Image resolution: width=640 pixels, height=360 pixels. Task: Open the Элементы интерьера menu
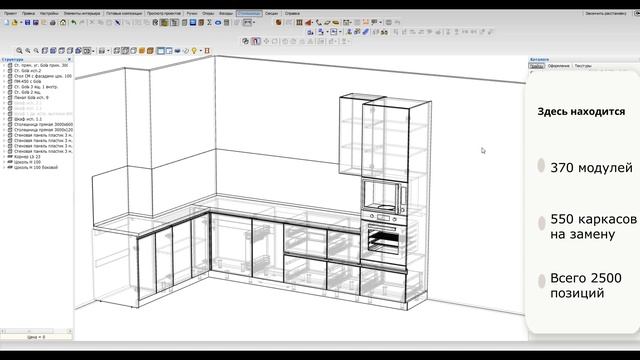pyautogui.click(x=82, y=13)
